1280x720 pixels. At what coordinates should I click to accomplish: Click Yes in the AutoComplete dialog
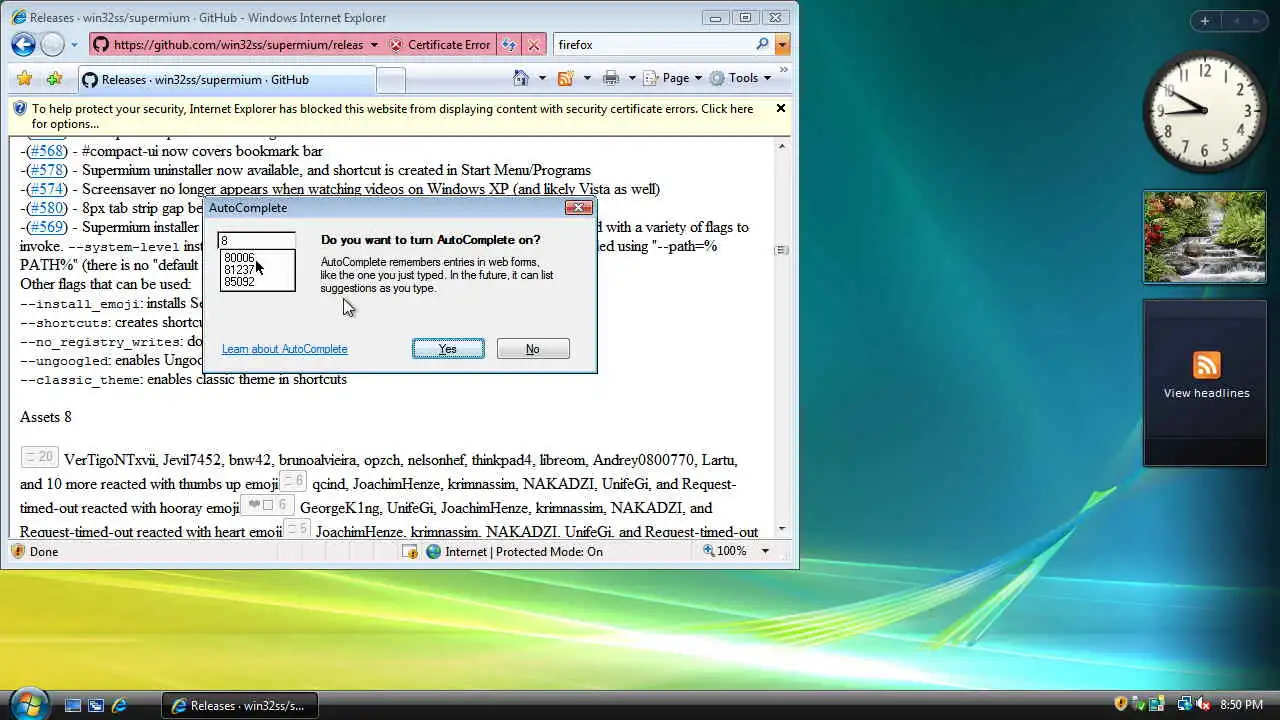pos(448,349)
